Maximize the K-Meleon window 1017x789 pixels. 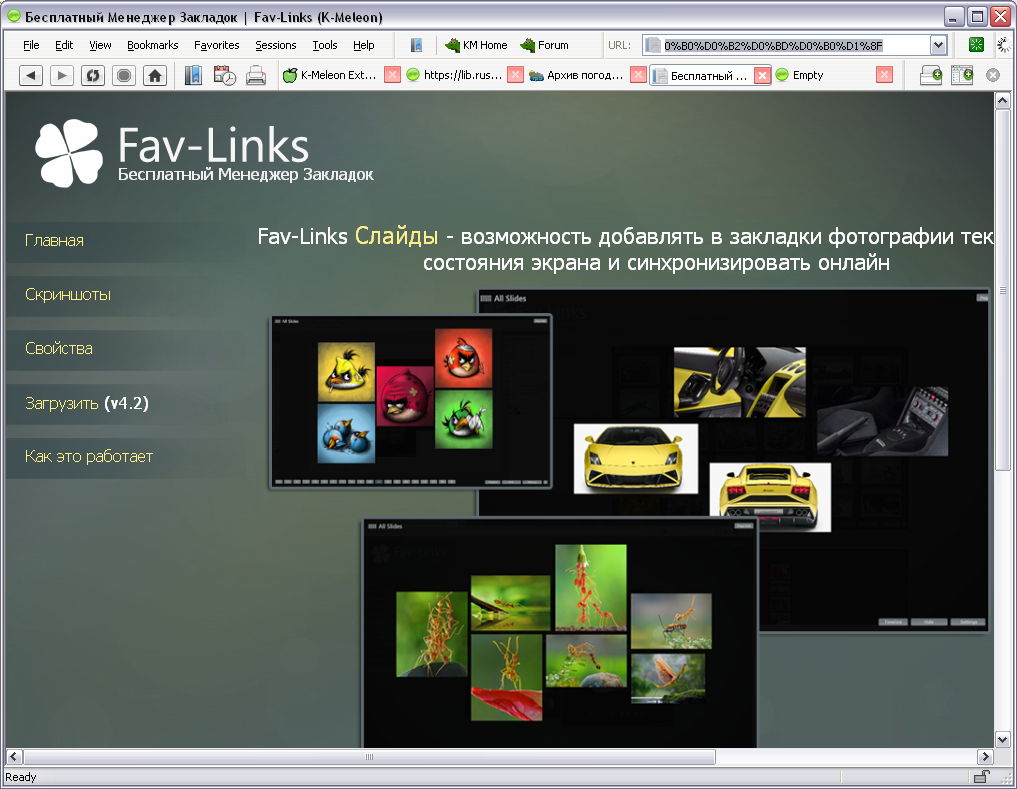(977, 16)
